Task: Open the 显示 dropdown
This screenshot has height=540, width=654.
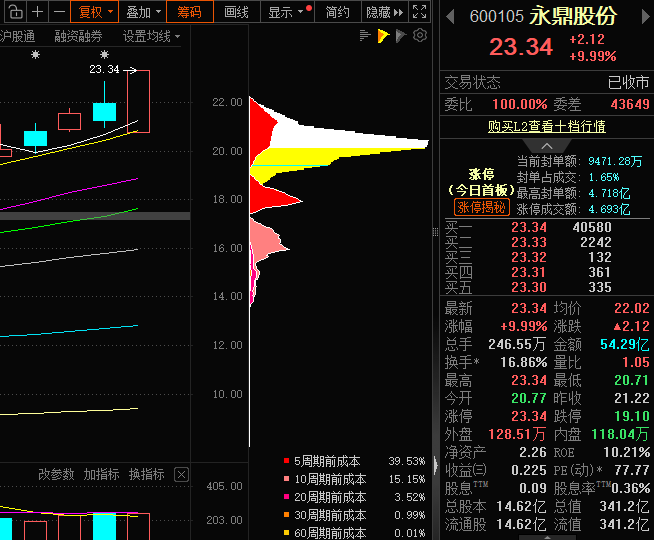Action: tap(287, 12)
